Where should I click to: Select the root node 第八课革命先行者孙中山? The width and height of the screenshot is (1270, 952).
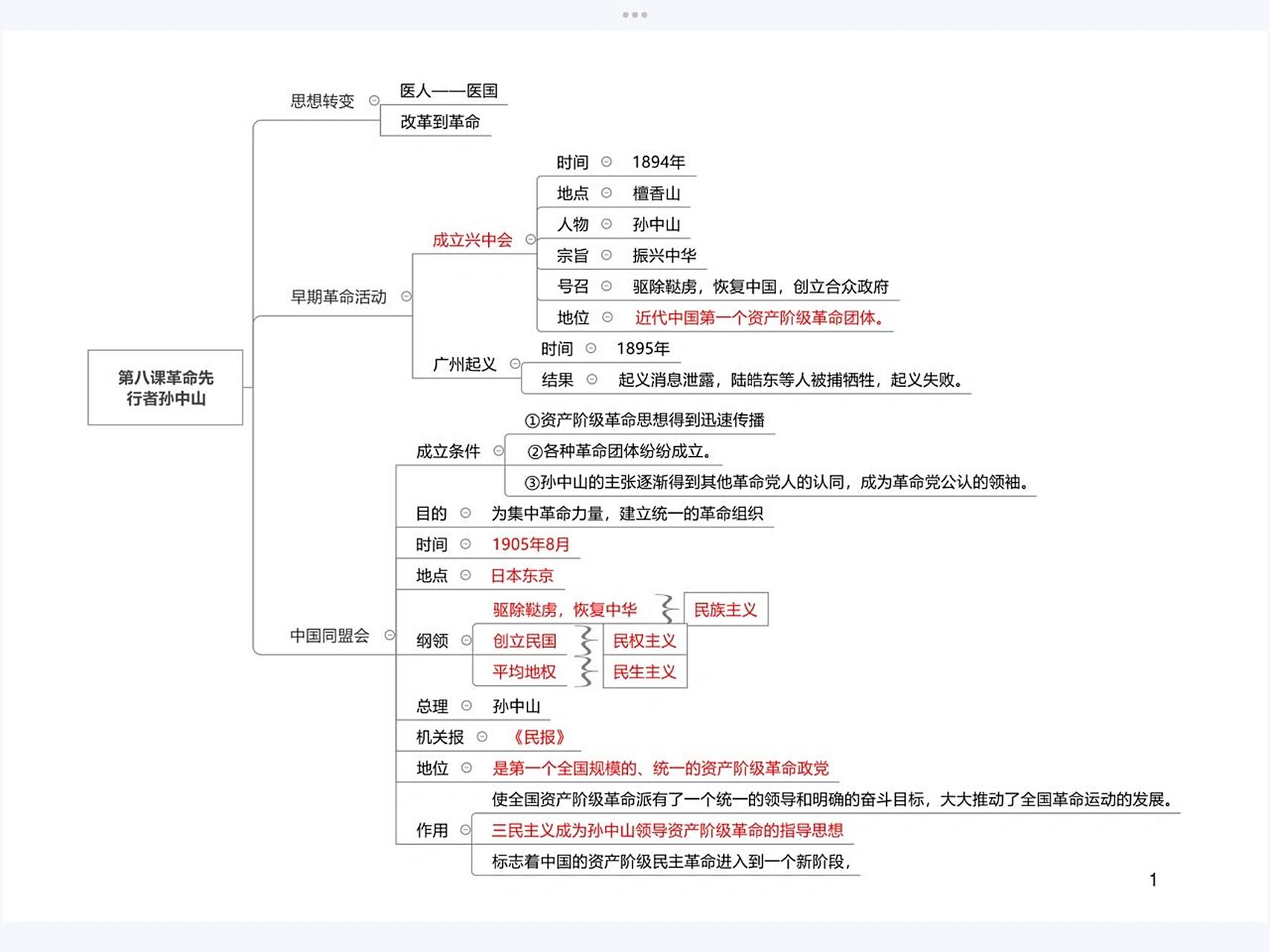165,387
